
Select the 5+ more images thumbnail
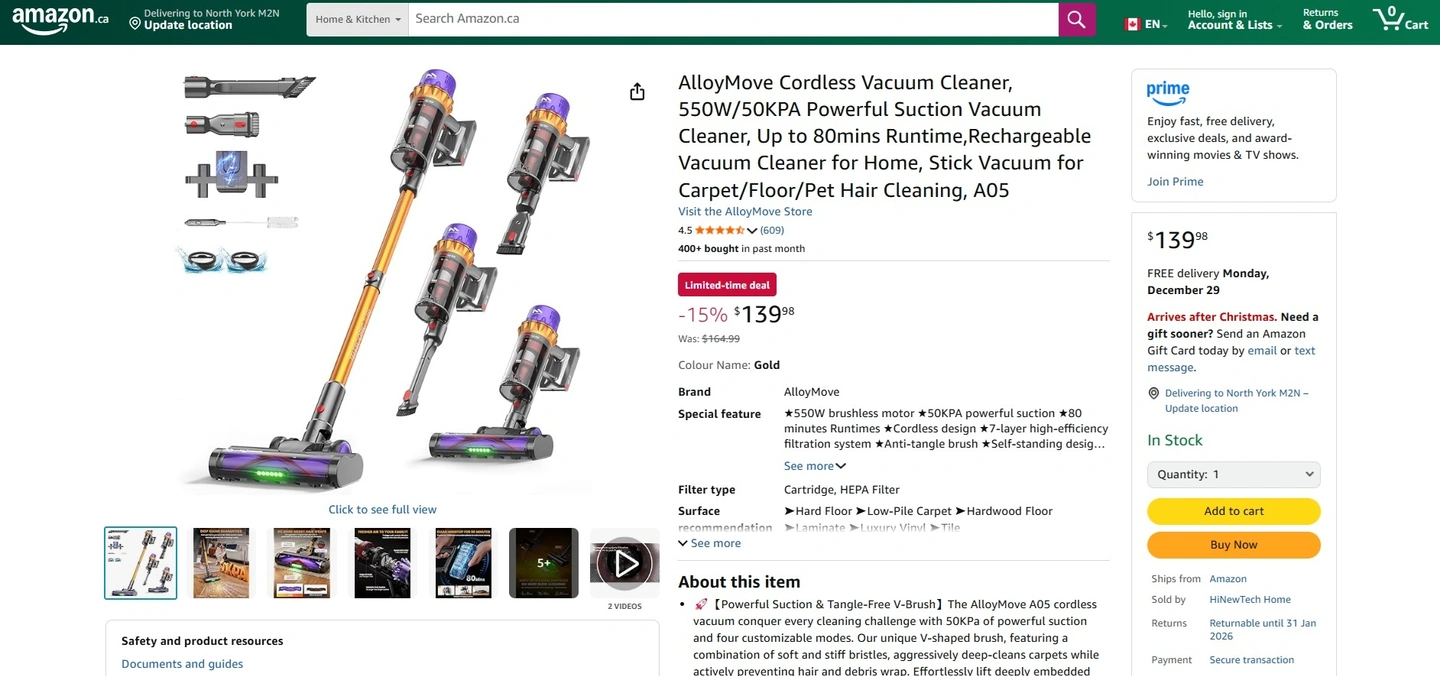[x=543, y=563]
